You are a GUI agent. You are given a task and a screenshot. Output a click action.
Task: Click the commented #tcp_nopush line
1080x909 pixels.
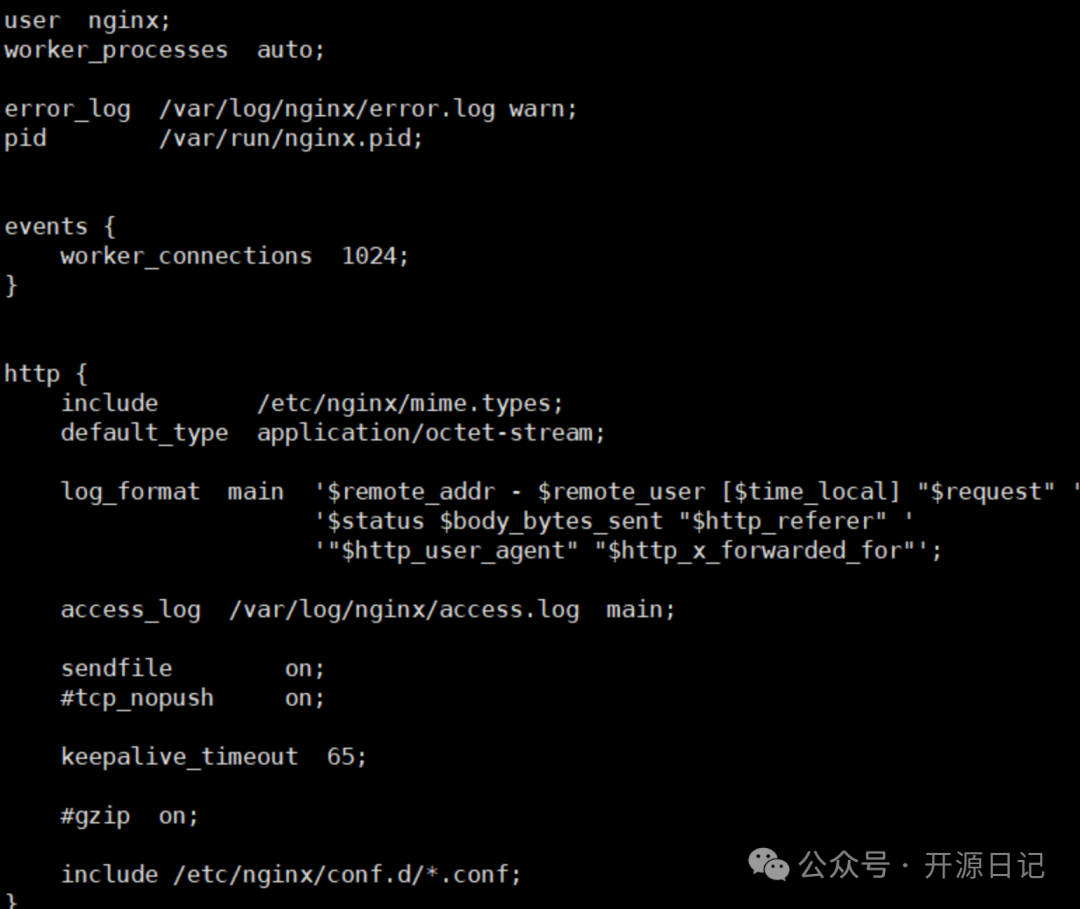pos(192,698)
